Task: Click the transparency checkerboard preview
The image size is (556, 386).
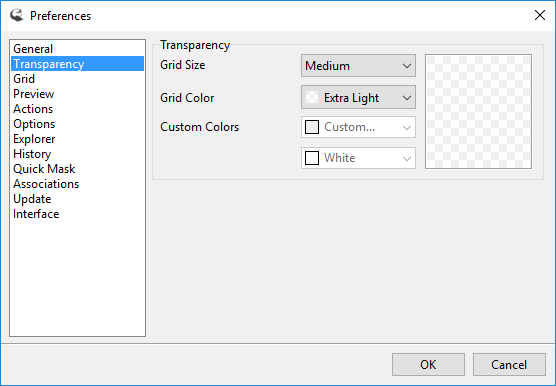Action: tap(478, 111)
